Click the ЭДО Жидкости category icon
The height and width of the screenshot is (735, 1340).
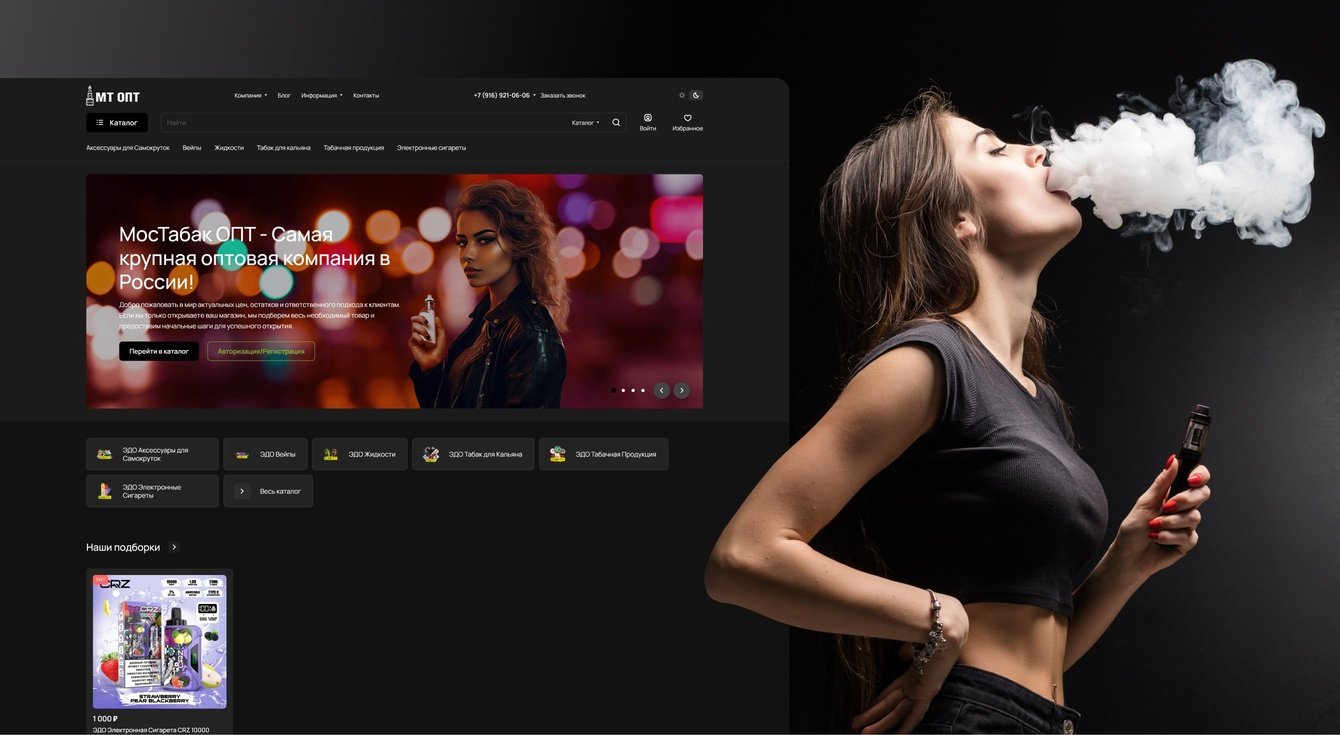pos(330,454)
